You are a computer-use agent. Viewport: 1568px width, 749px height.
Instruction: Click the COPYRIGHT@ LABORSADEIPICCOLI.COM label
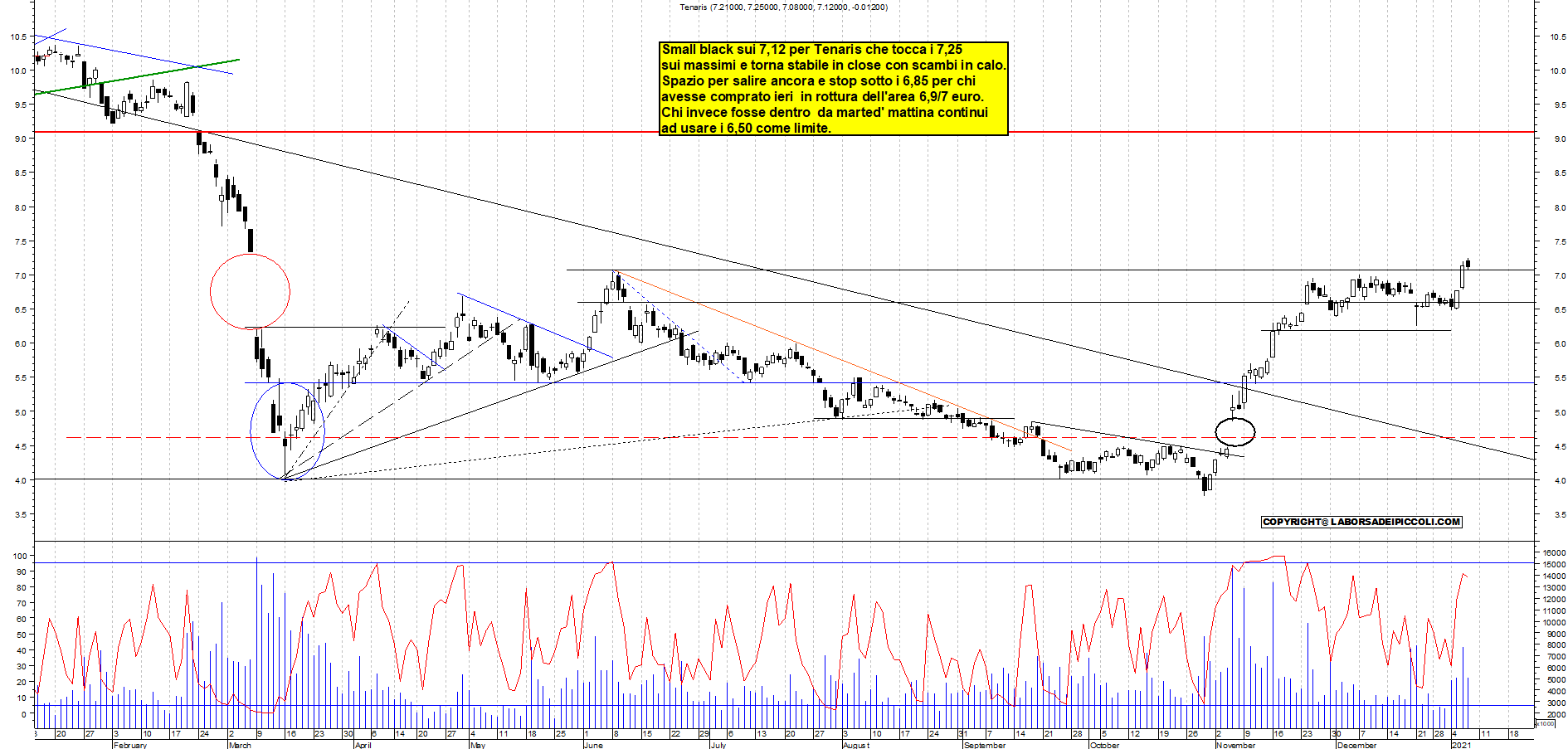click(x=1361, y=522)
